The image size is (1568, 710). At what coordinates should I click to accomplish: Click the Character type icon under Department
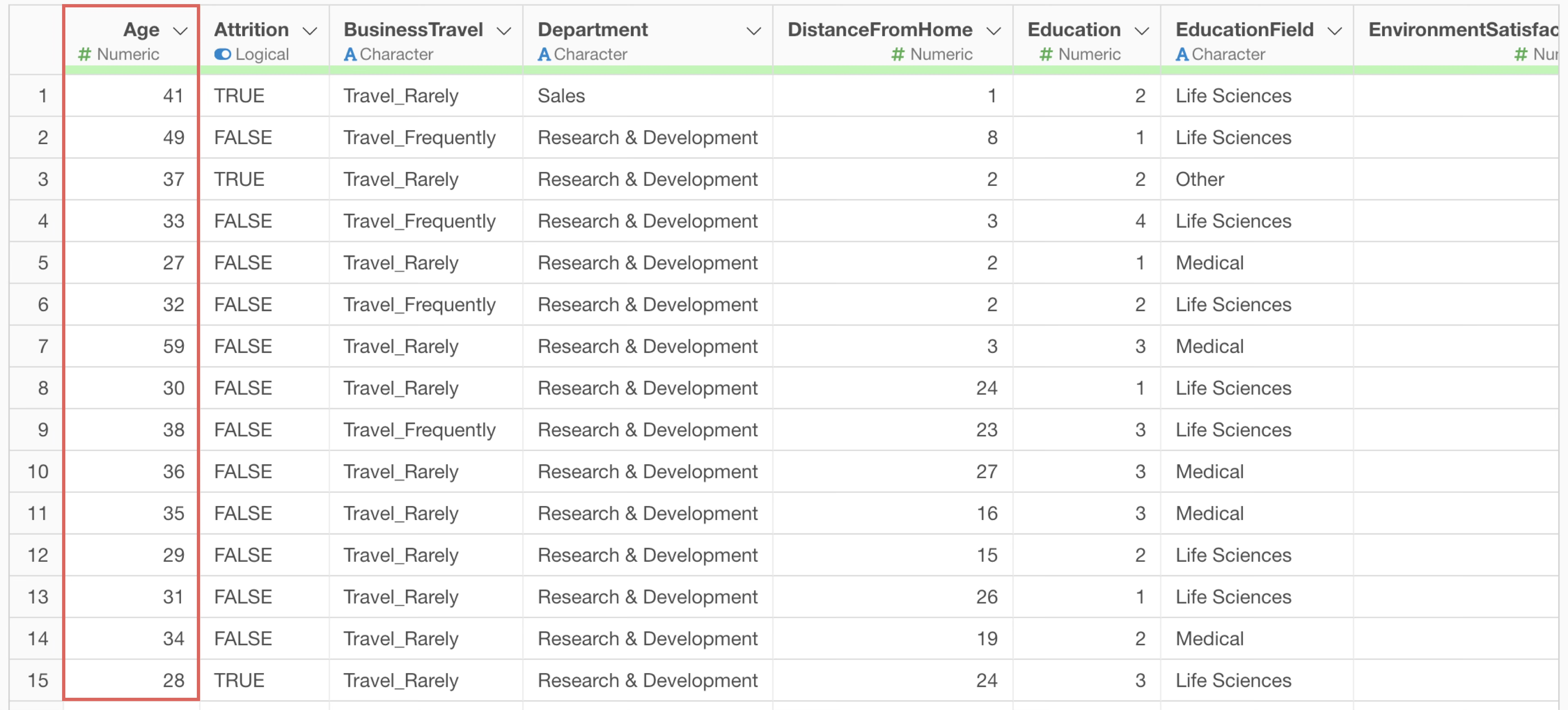coord(544,55)
